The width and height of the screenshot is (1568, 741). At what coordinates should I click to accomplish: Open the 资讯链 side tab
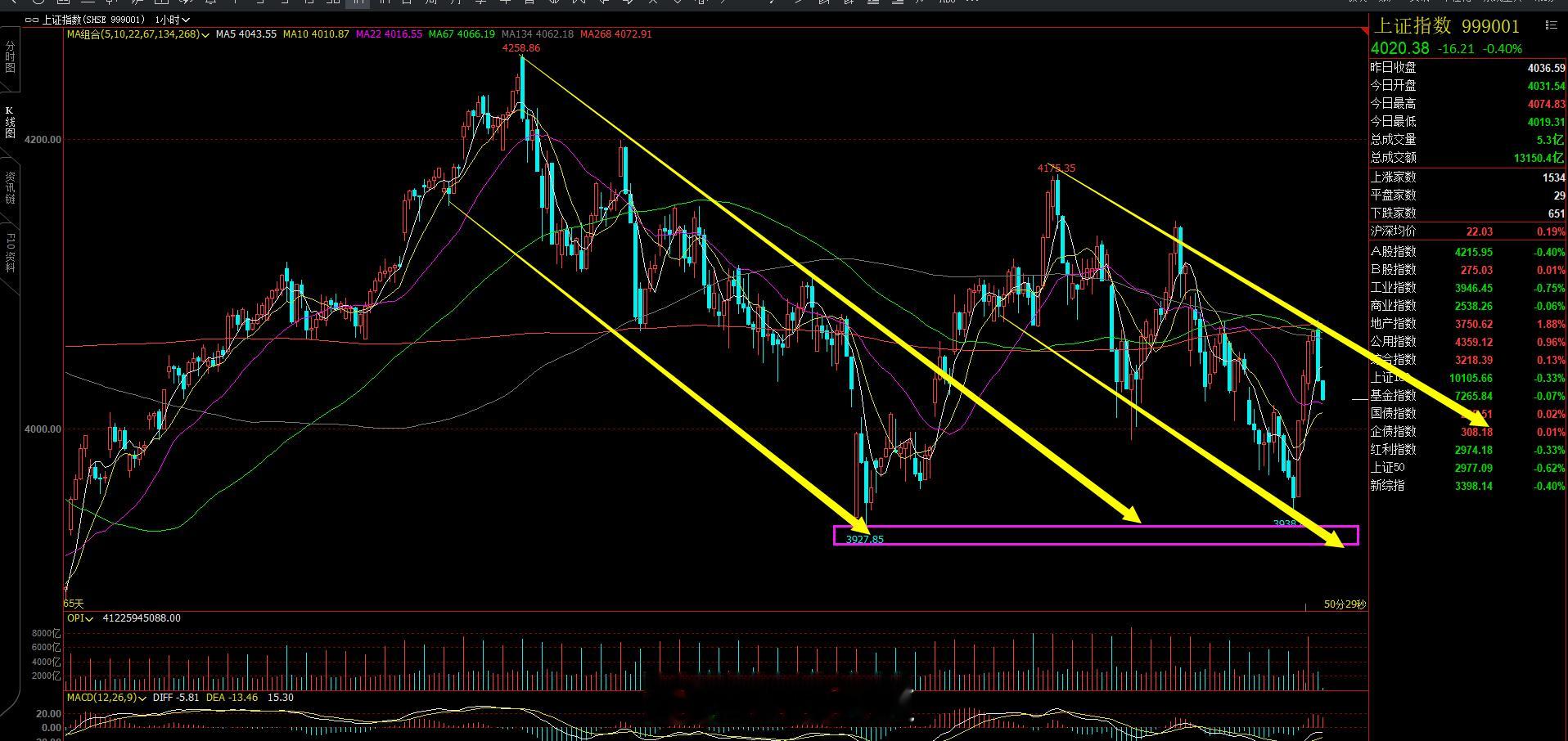pos(10,188)
